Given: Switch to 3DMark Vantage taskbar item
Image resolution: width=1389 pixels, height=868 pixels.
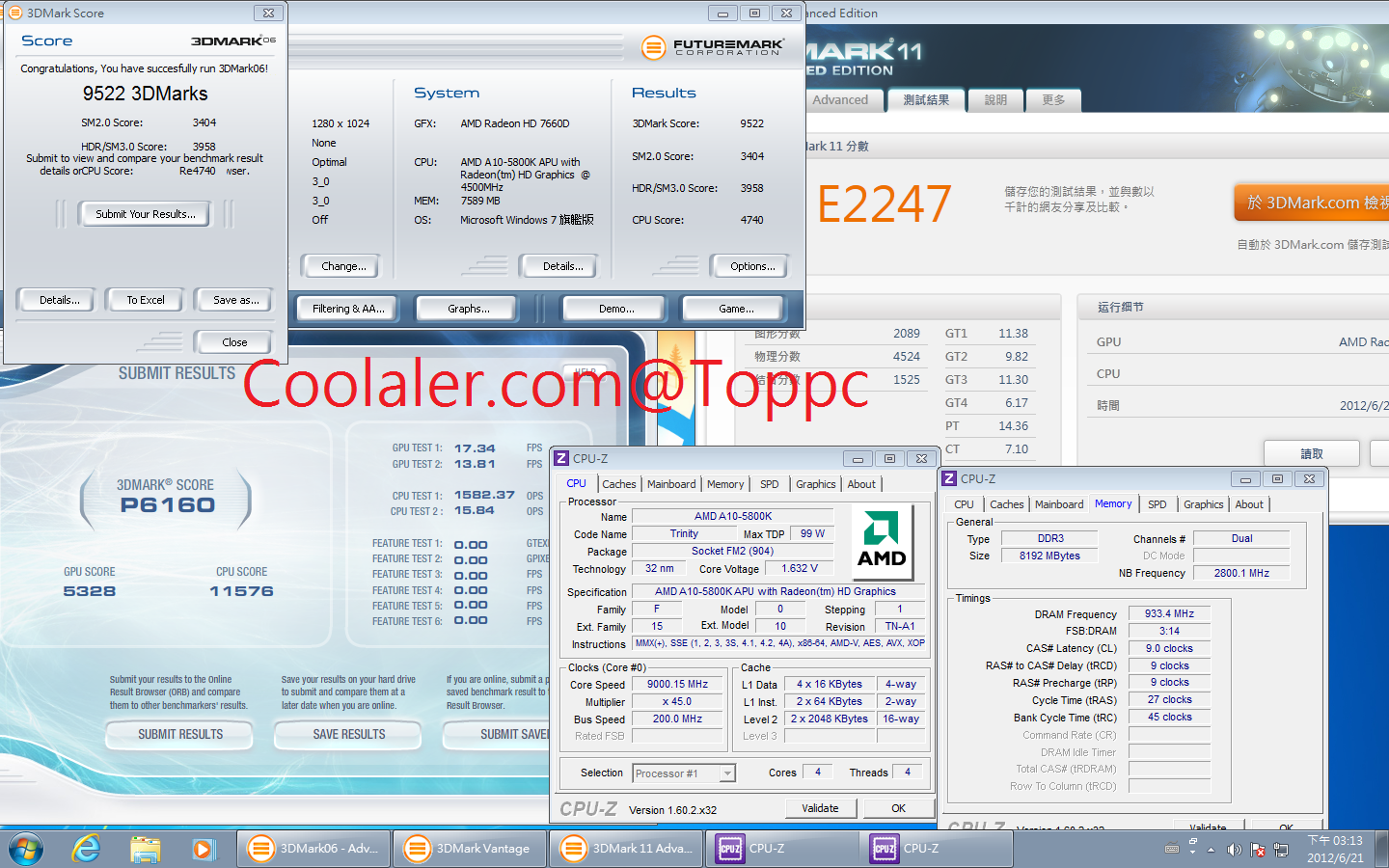Looking at the screenshot, I should coord(470,849).
